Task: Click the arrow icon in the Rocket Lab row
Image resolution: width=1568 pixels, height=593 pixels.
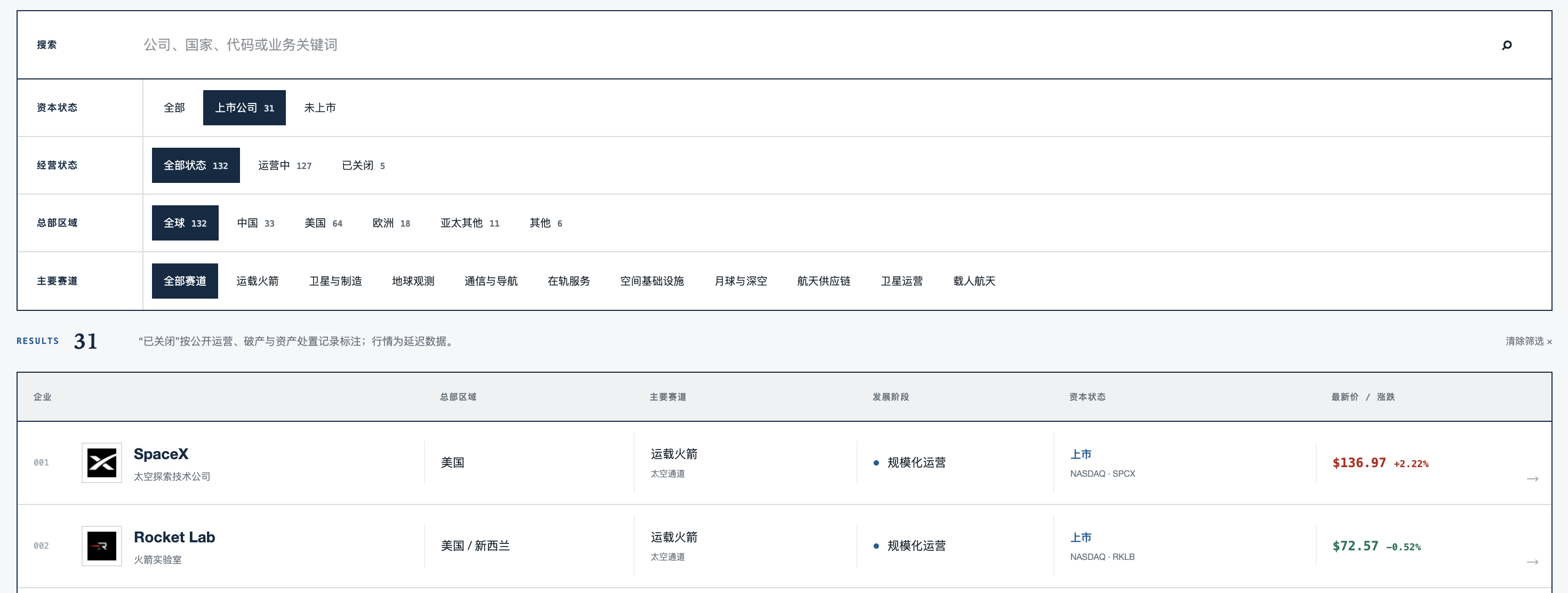Action: click(x=1532, y=562)
